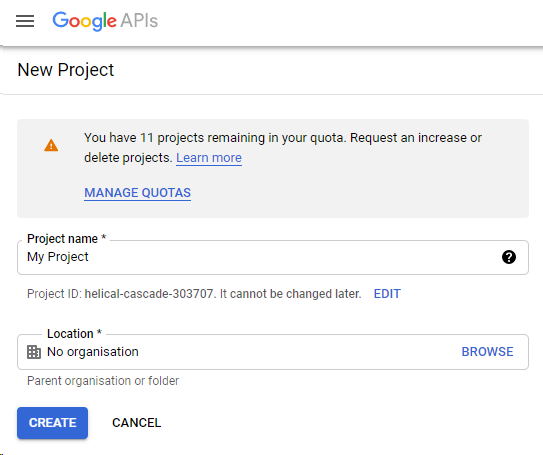Click the New Project page heading
This screenshot has height=455, width=543.
[65, 70]
